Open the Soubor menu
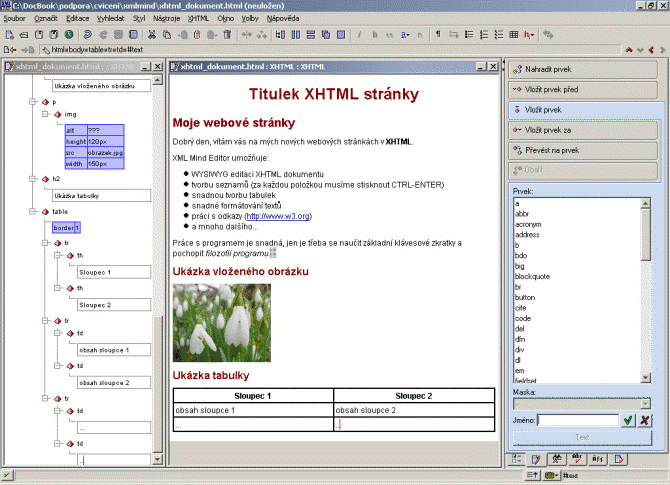The width and height of the screenshot is (670, 485). tap(15, 18)
